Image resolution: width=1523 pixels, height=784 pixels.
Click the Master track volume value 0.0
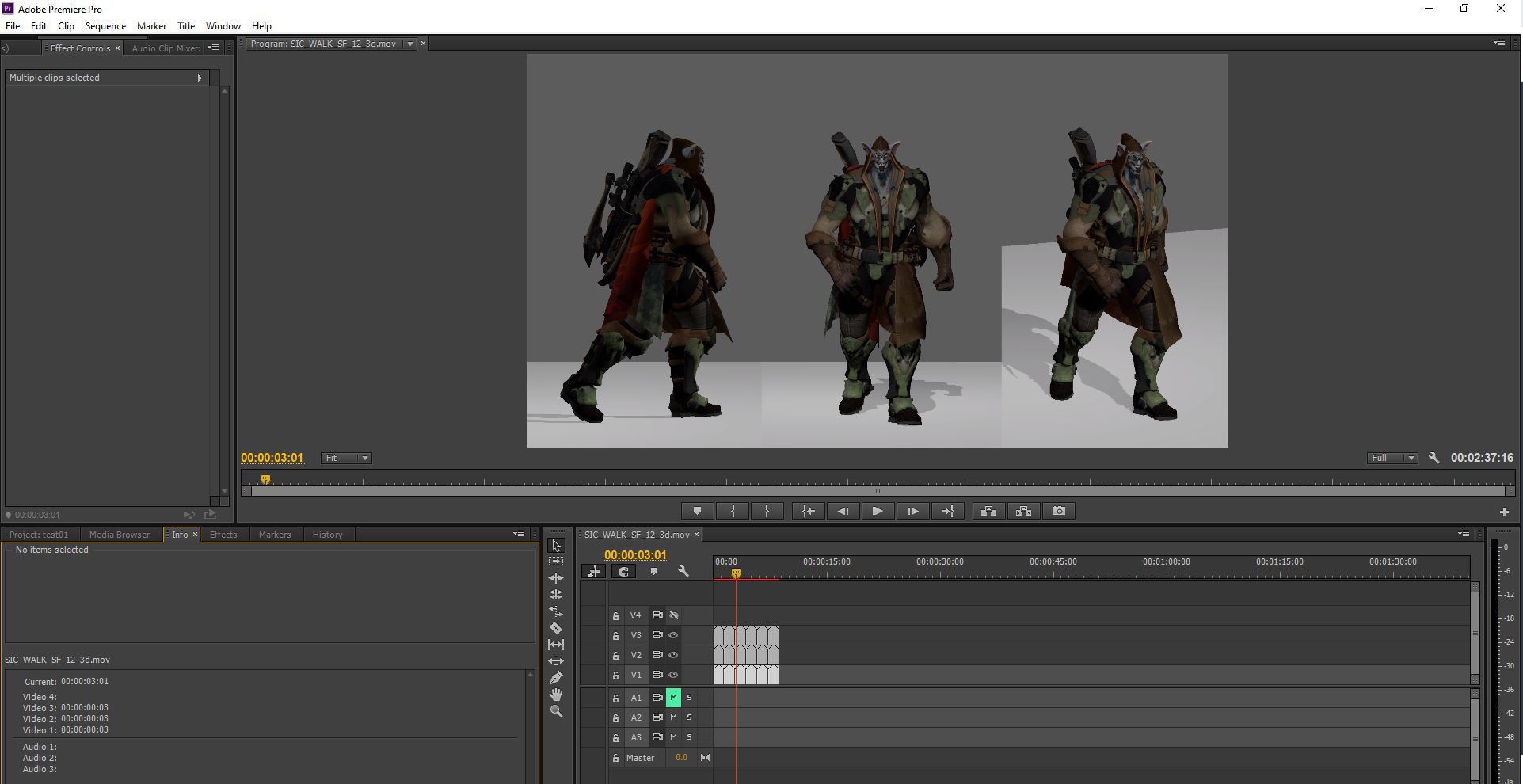[x=681, y=758]
